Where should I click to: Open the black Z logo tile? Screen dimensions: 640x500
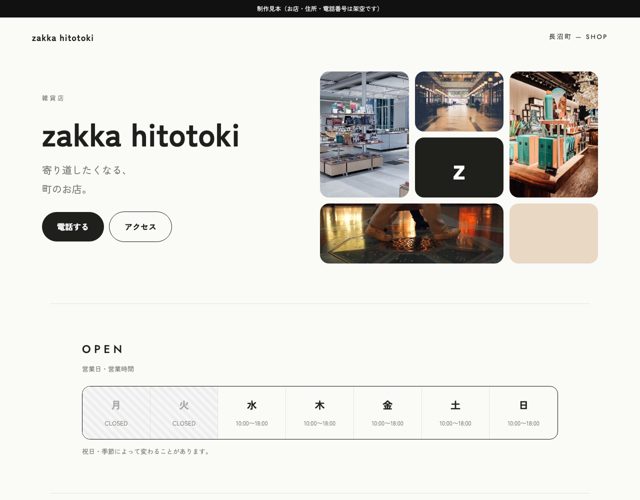click(x=459, y=167)
